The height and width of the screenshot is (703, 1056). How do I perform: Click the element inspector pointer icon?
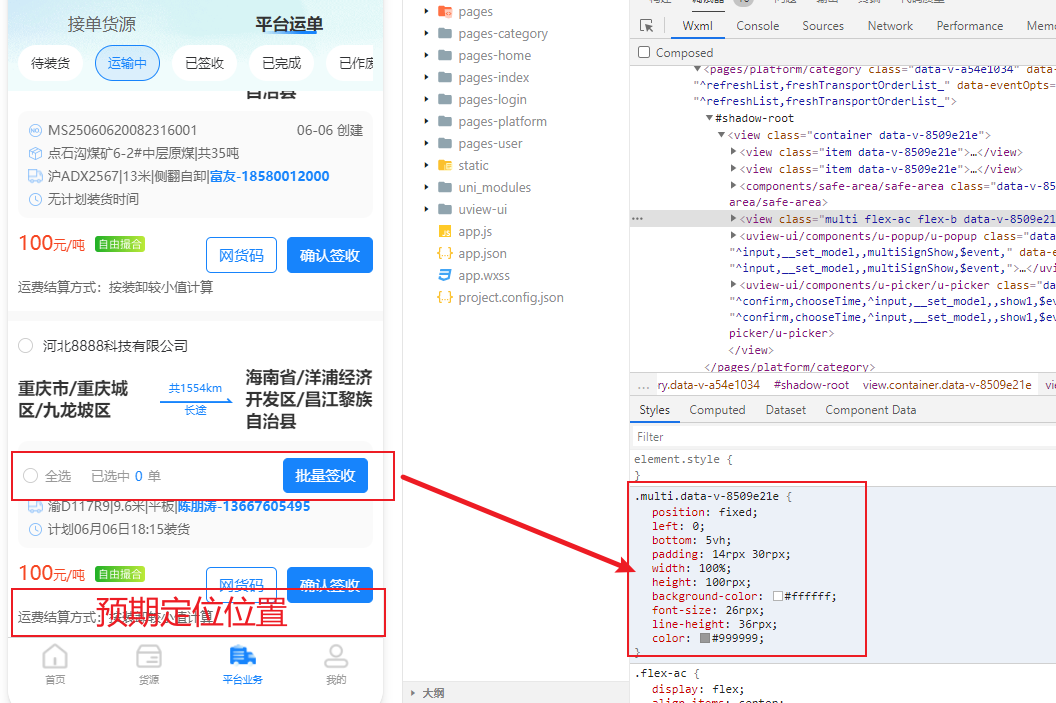[647, 26]
